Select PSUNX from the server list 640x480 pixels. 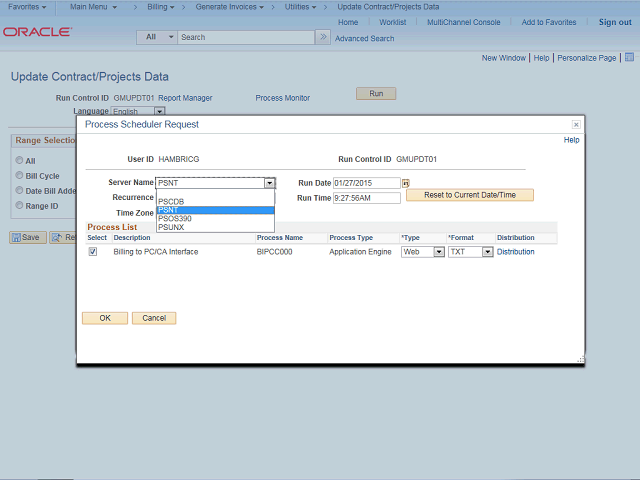tap(171, 227)
